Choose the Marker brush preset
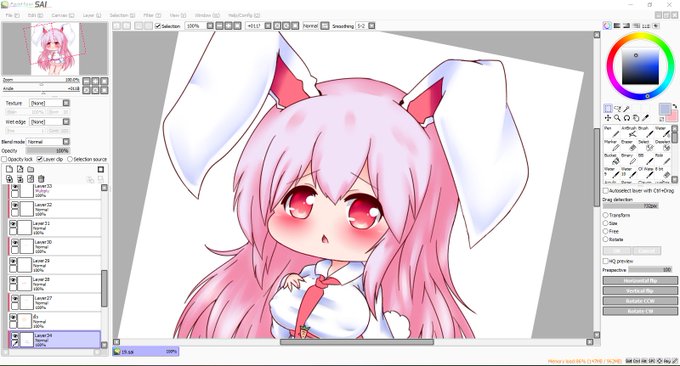Viewport: 680px width, 366px height. (x=611, y=145)
